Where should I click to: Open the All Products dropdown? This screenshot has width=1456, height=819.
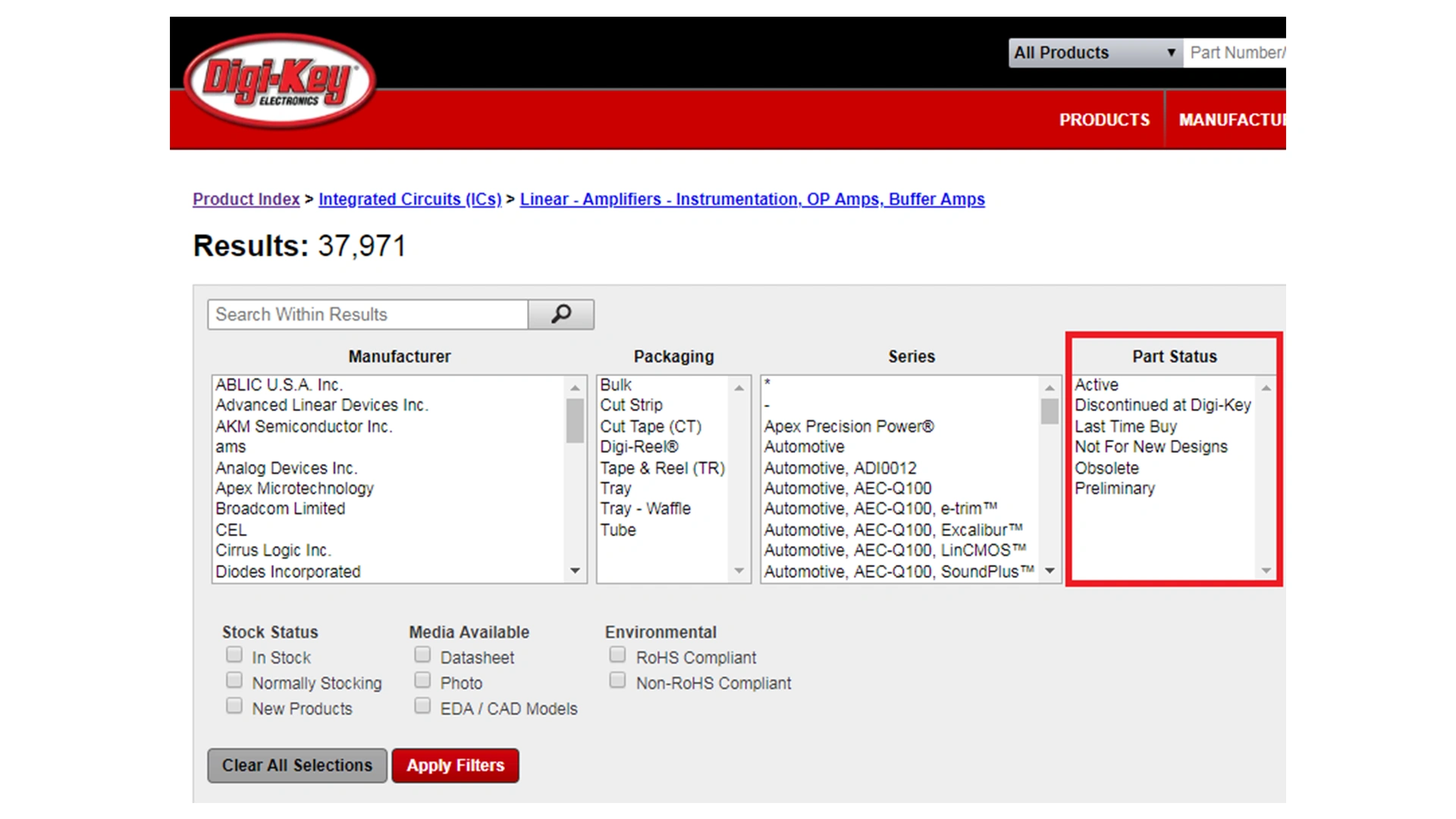coord(1094,53)
